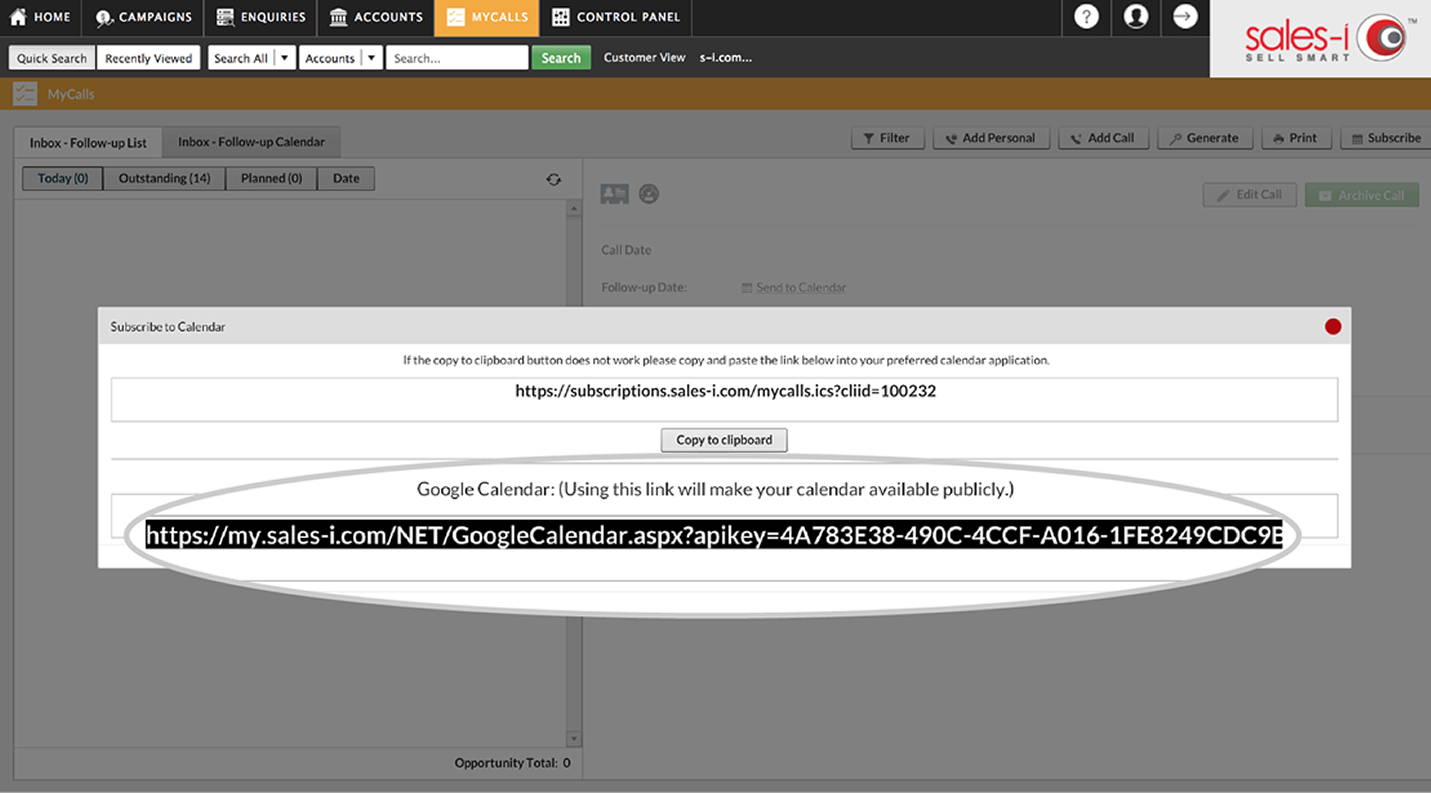The height and width of the screenshot is (793, 1431).
Task: Switch to Inbox - Follow-up Calendar tab
Action: click(x=251, y=142)
